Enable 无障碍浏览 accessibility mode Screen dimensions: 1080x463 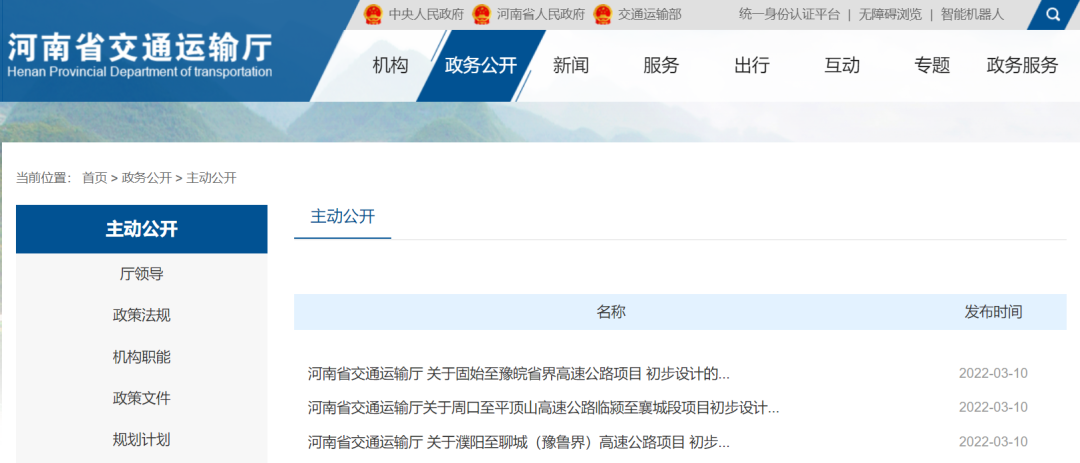click(x=889, y=15)
